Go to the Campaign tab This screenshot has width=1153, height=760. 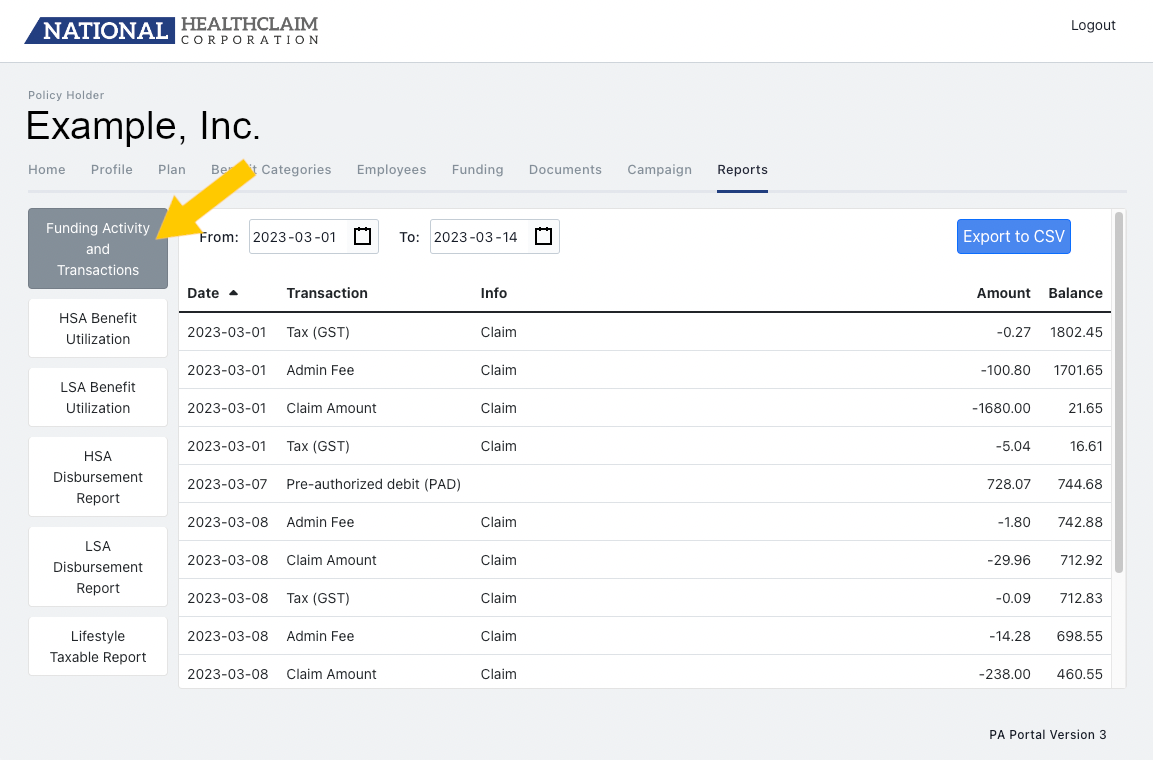coord(659,170)
